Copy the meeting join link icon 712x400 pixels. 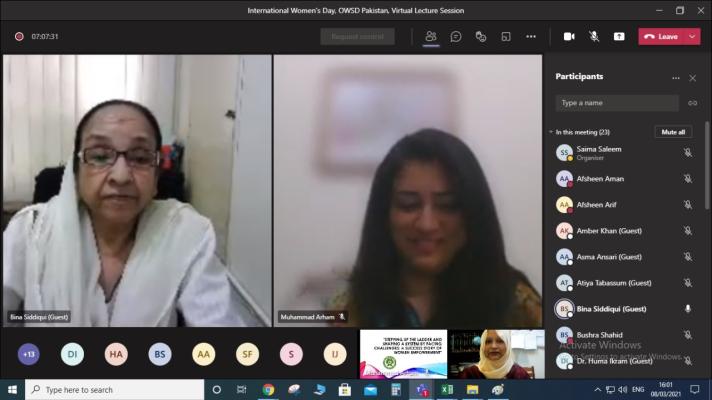[692, 103]
